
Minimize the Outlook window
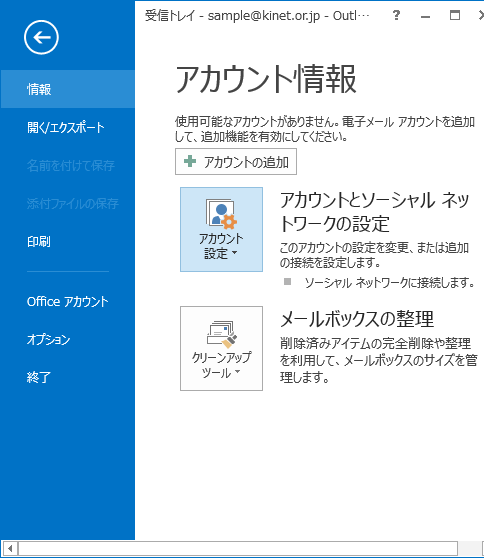425,16
